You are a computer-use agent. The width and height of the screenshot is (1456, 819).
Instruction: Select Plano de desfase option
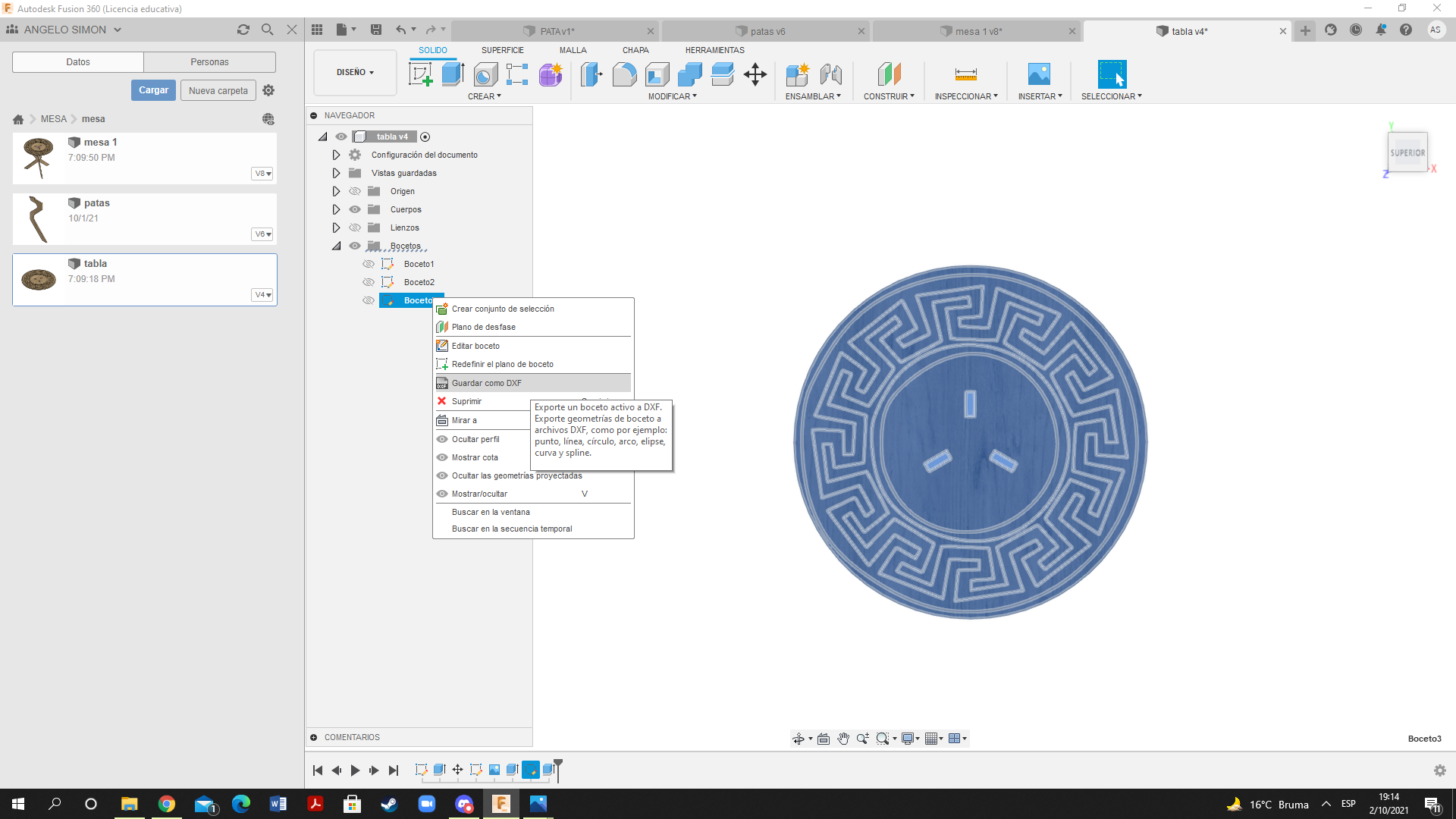pos(533,327)
